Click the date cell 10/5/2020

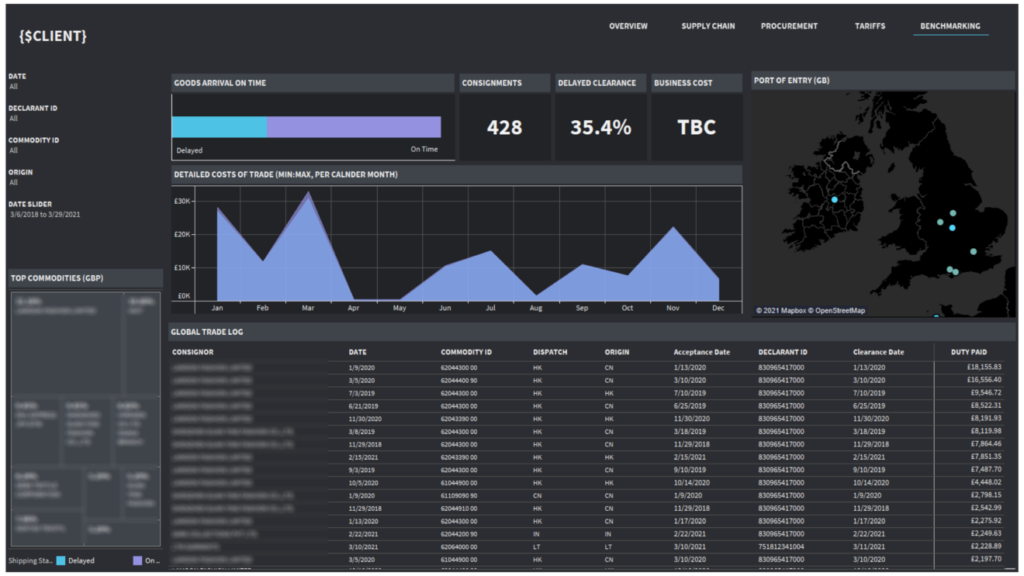point(363,483)
